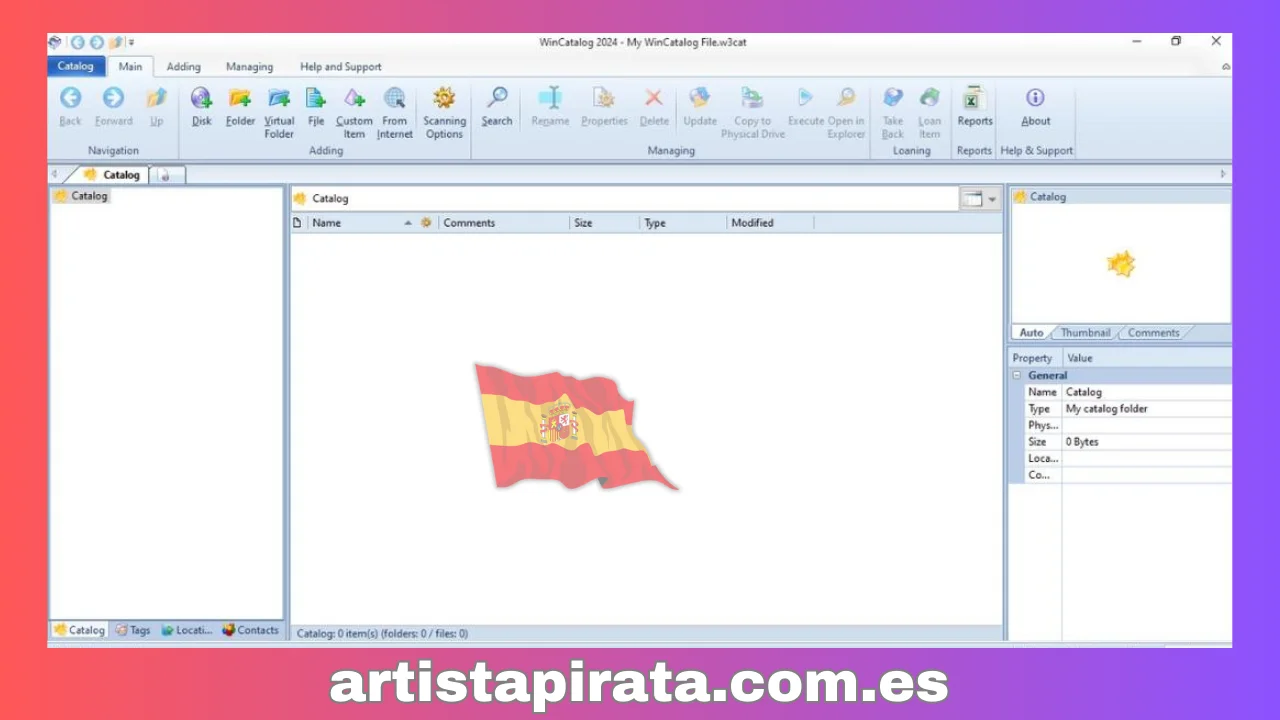Select the Thumbnail preview tab

tap(1085, 333)
